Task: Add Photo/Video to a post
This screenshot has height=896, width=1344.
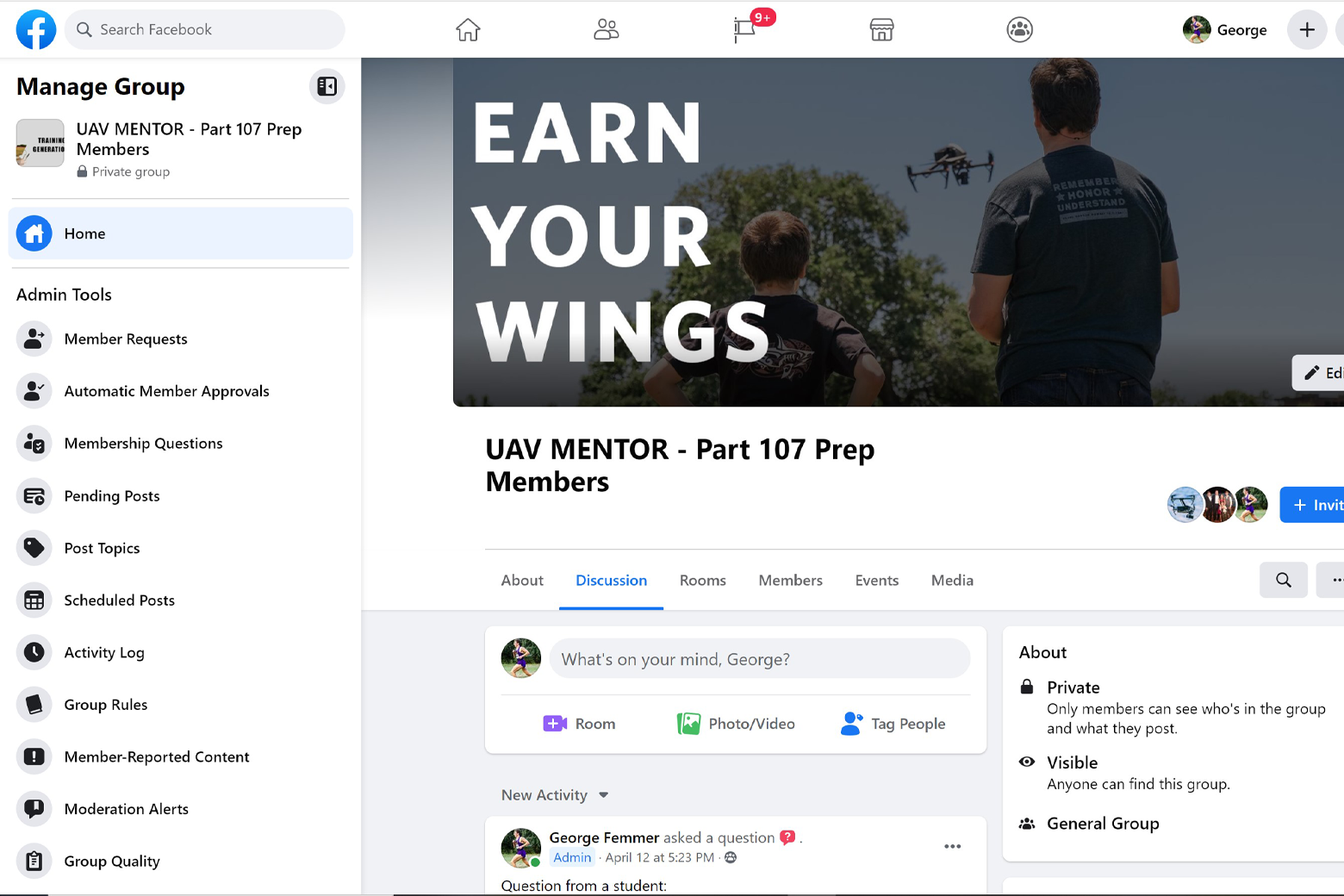Action: point(736,724)
